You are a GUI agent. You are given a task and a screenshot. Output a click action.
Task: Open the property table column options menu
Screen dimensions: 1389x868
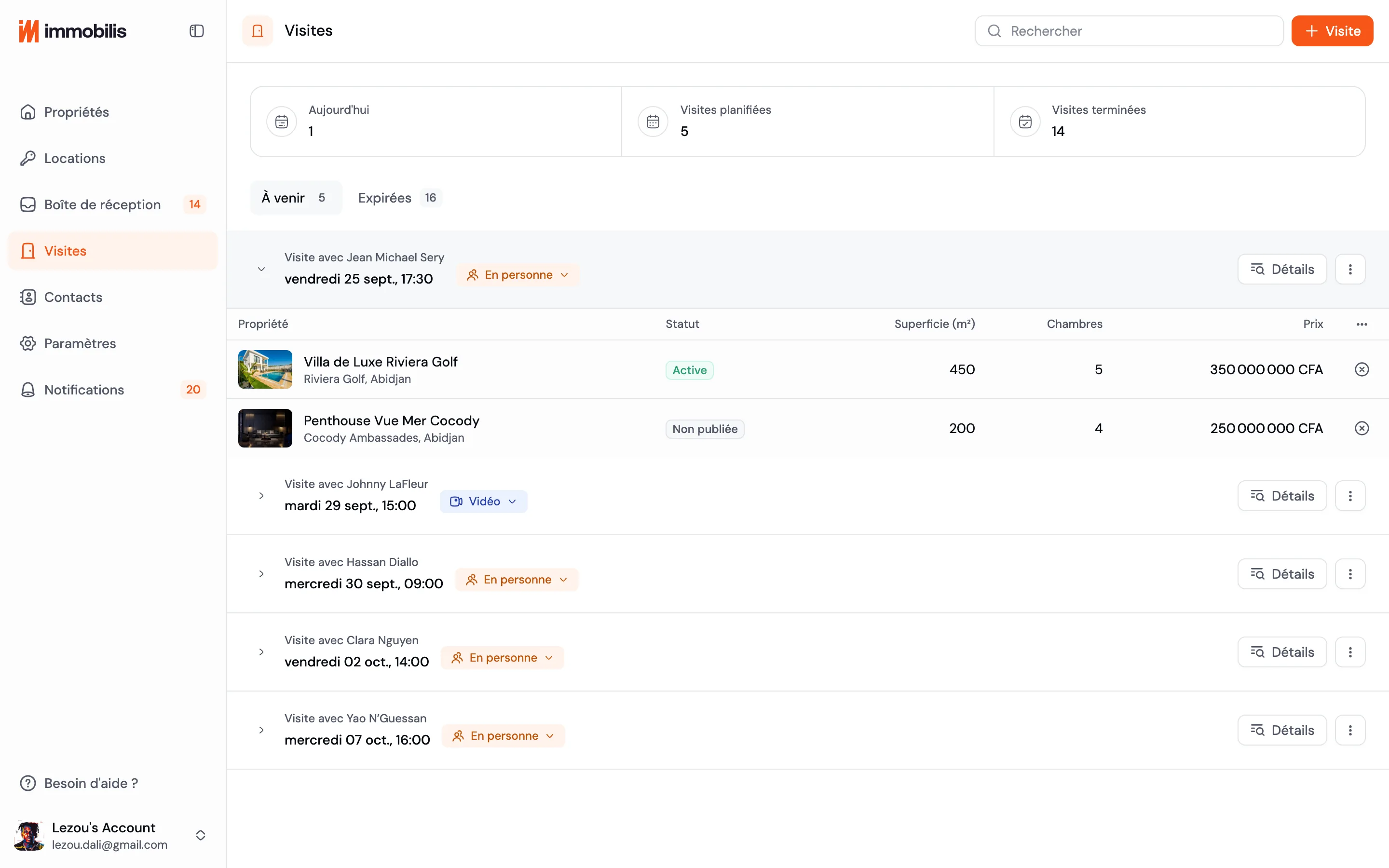[x=1362, y=325]
